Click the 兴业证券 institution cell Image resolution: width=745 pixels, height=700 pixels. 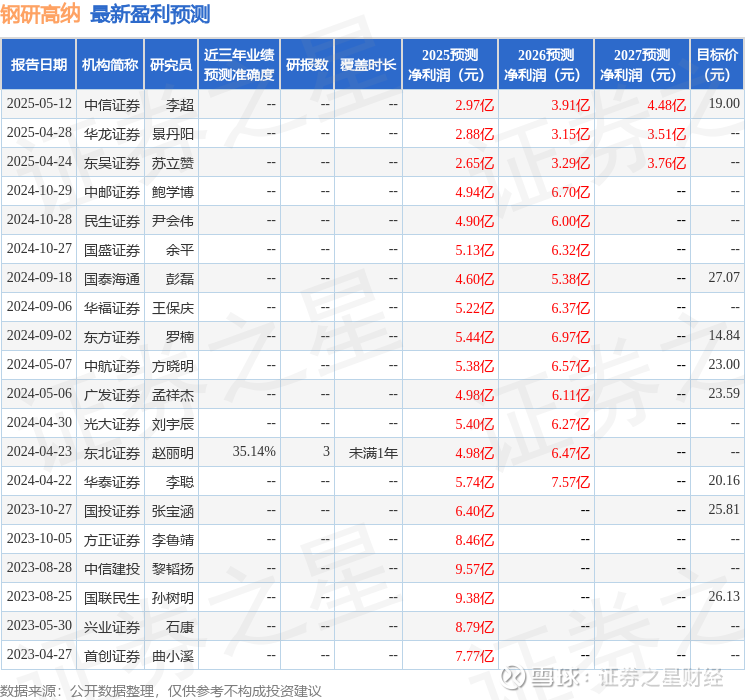112,627
